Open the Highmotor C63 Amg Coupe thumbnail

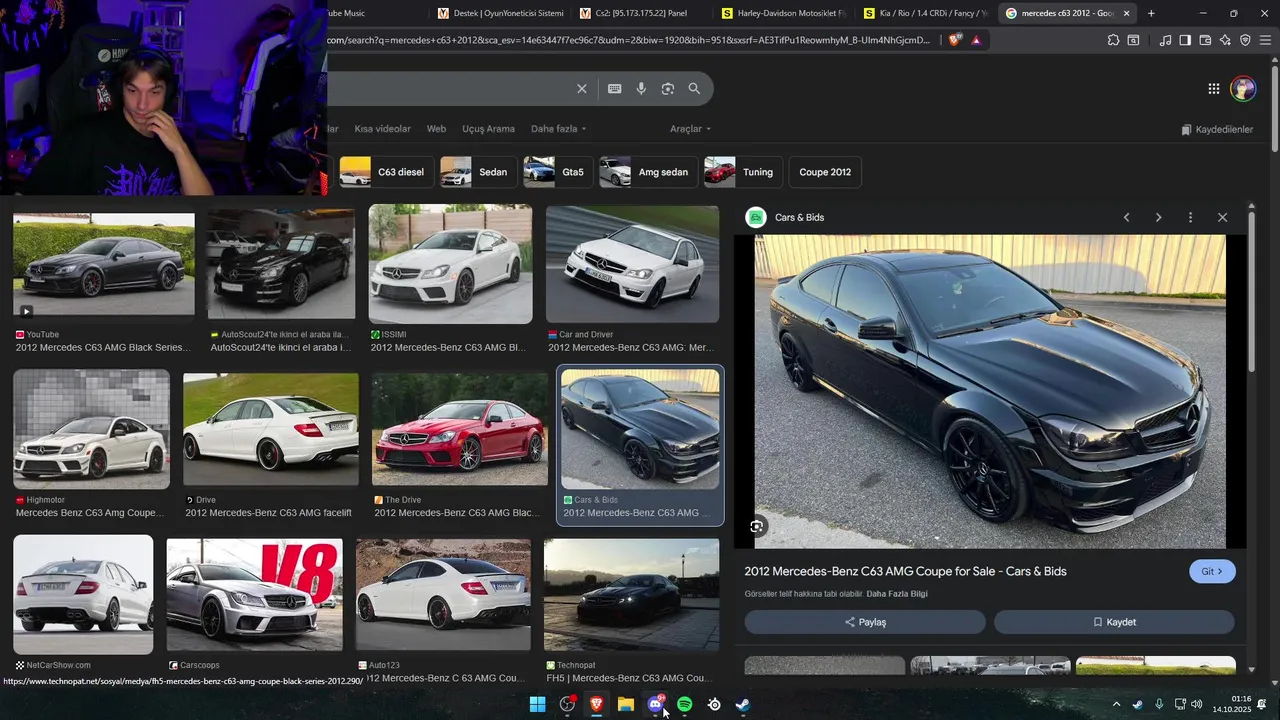(92, 429)
